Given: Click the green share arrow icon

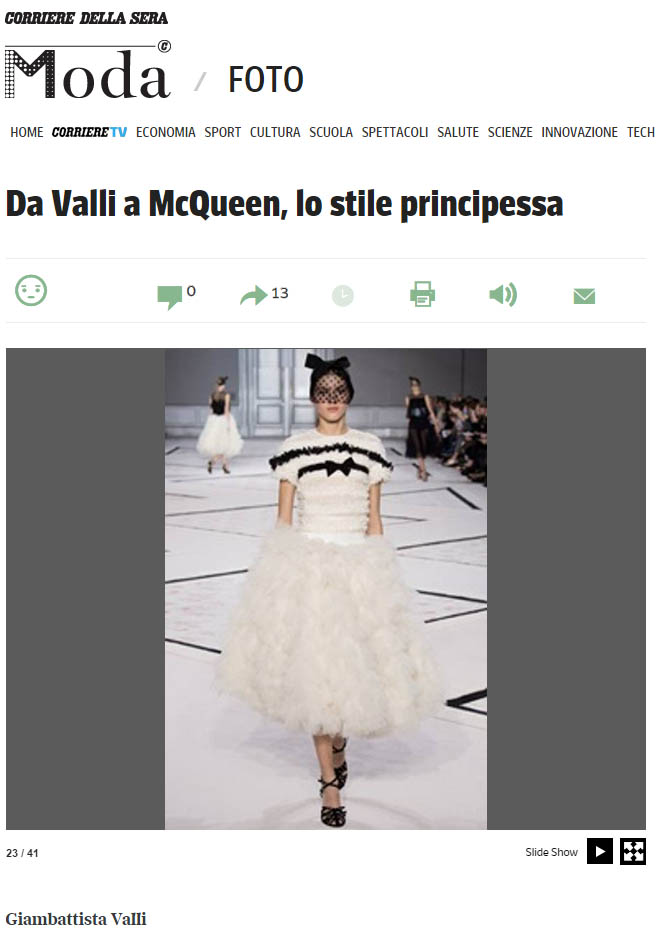Looking at the screenshot, I should click(x=254, y=295).
